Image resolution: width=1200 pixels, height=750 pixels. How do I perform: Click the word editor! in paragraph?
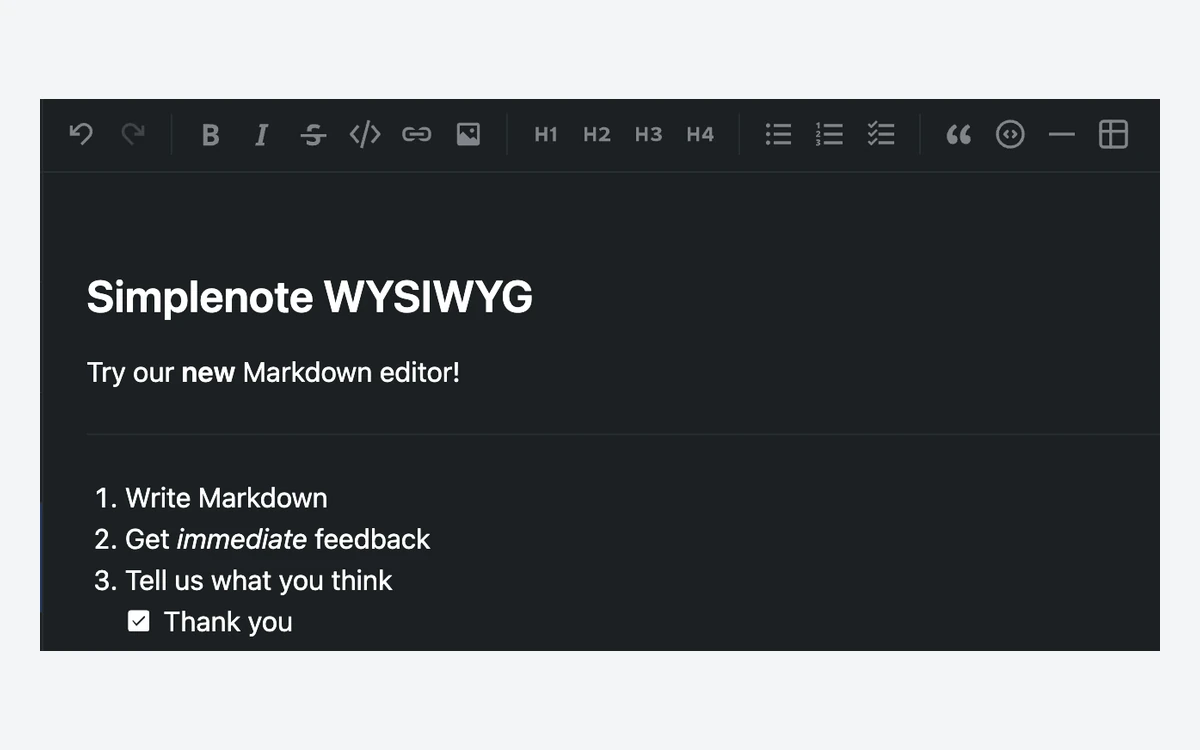tap(420, 373)
